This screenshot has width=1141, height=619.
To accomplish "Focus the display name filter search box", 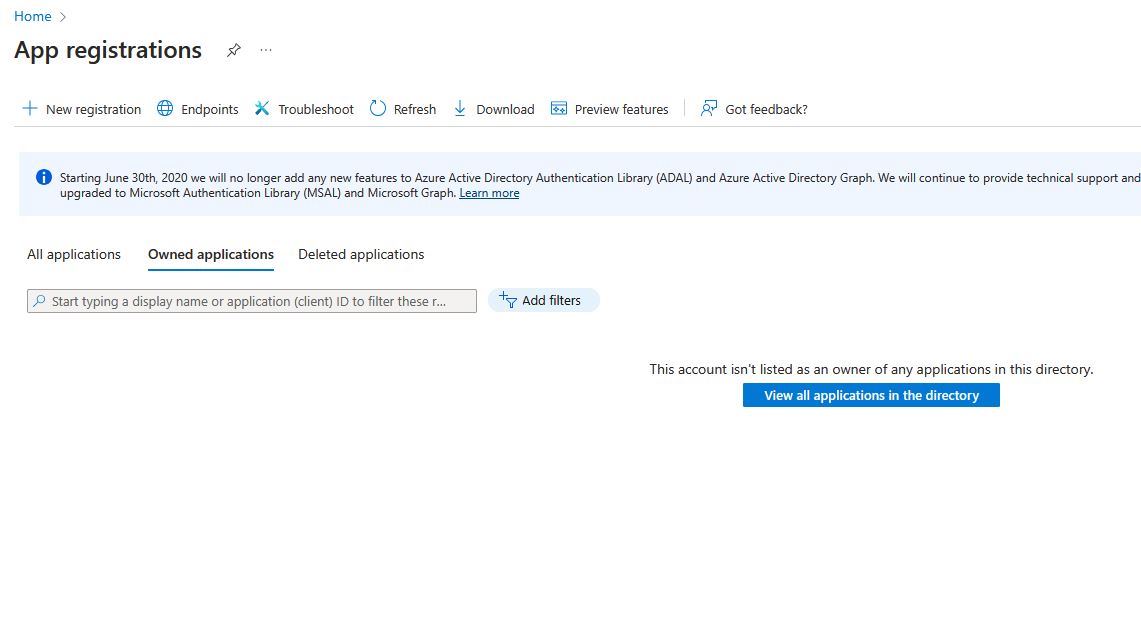I will (x=252, y=301).
